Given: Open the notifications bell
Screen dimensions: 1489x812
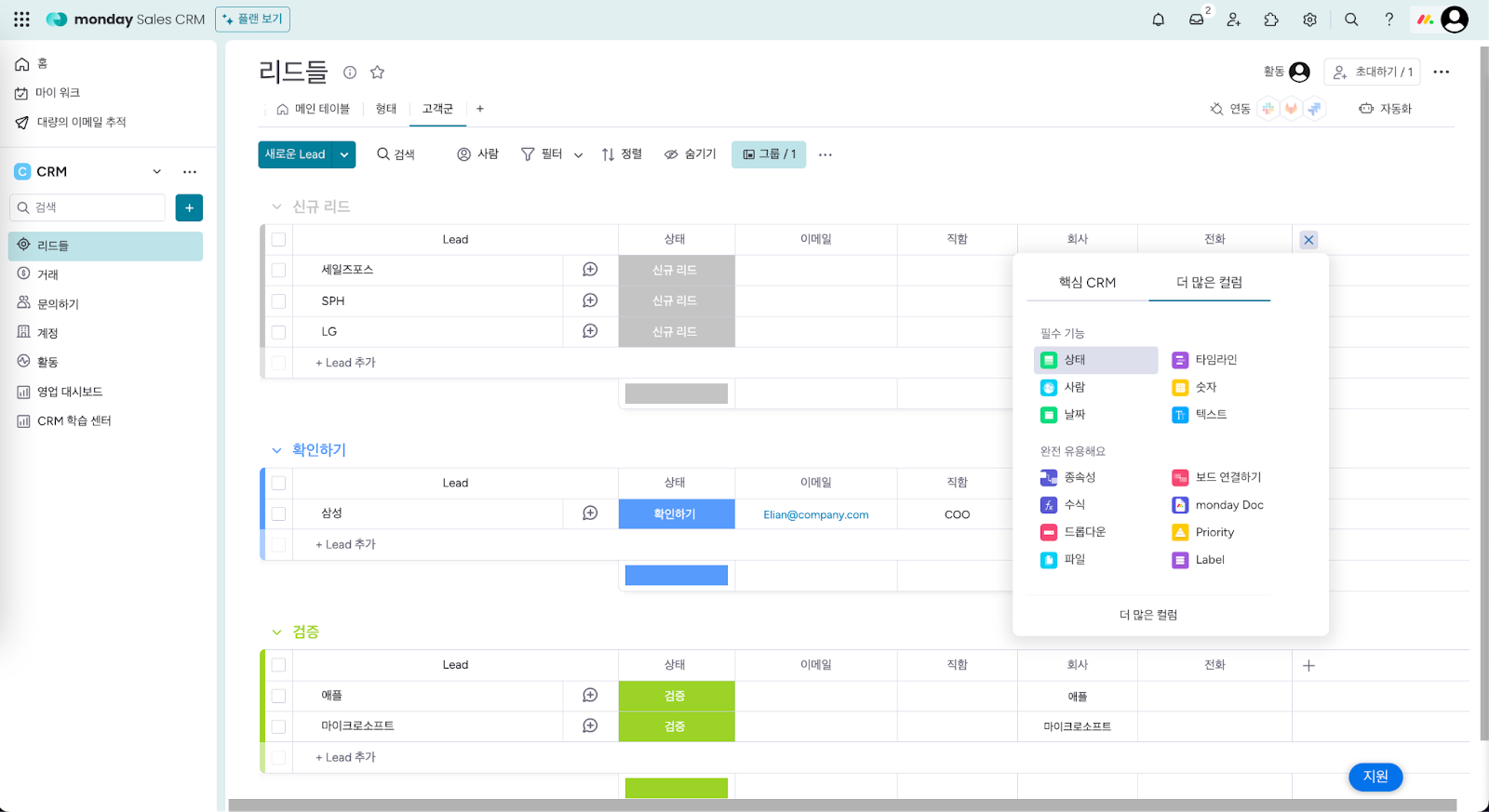Looking at the screenshot, I should pyautogui.click(x=1159, y=20).
